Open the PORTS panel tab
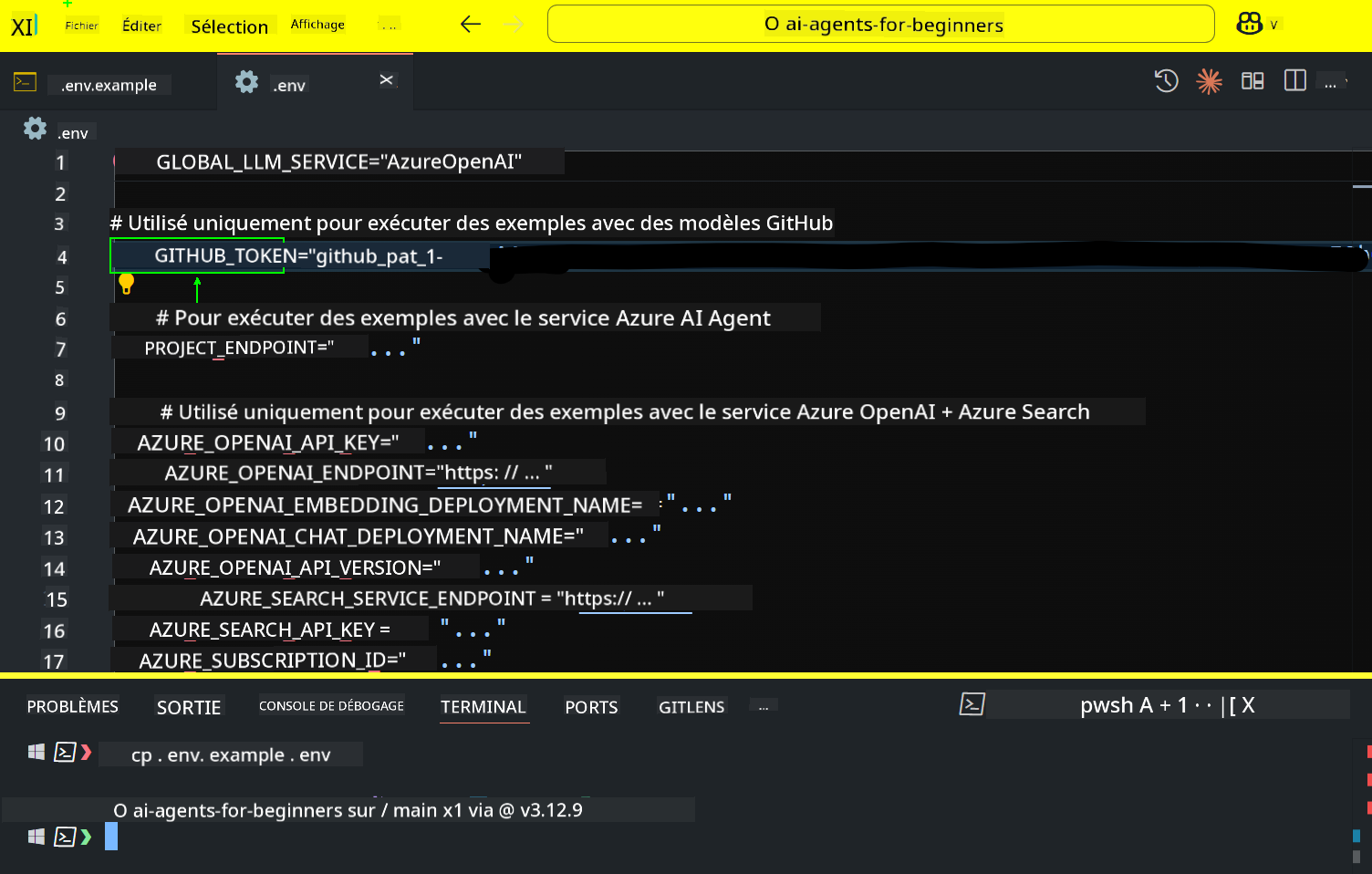 (x=591, y=707)
